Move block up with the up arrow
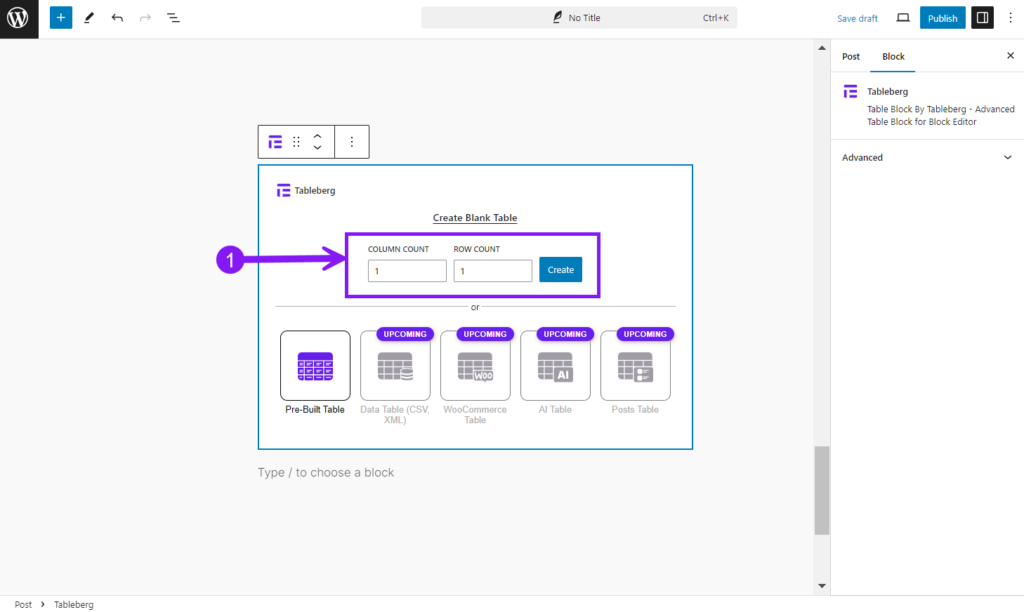This screenshot has height=612, width=1024. pos(317,136)
